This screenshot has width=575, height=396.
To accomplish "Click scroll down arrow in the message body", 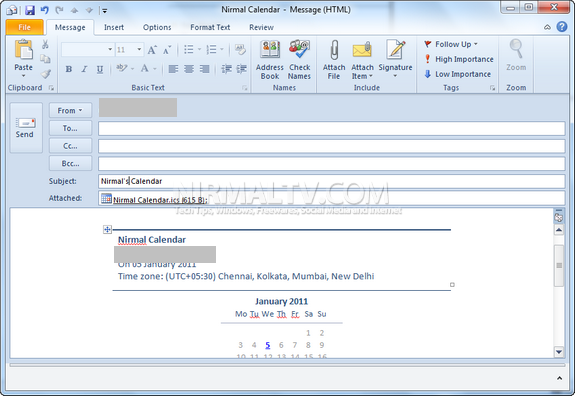I will (559, 352).
